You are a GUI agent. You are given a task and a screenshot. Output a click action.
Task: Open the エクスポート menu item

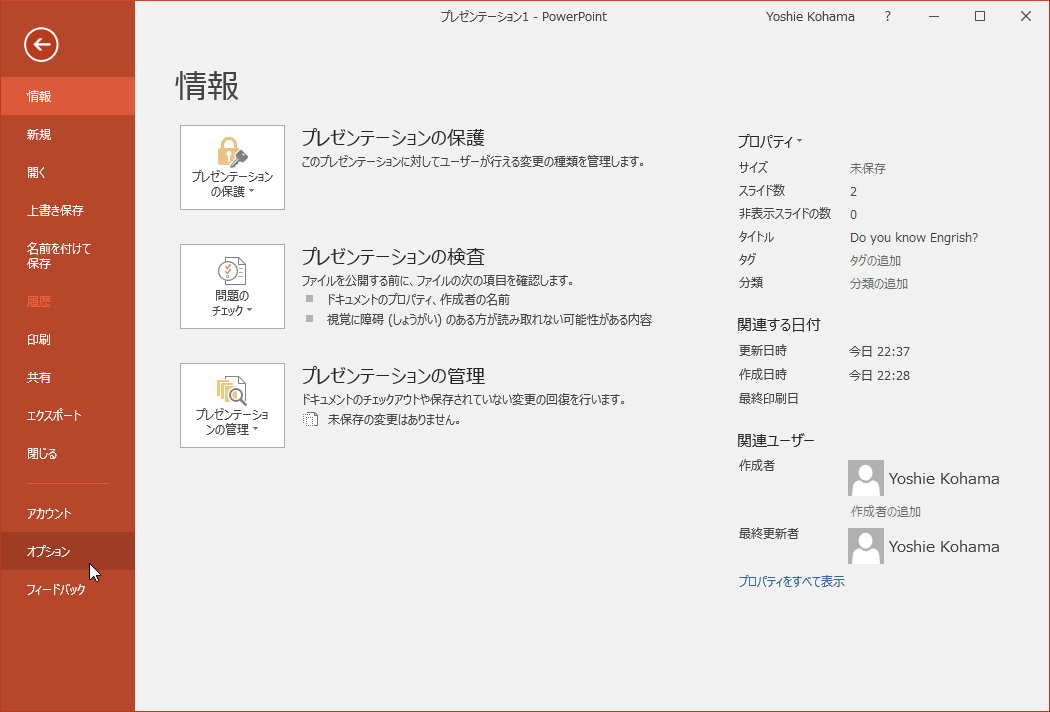[68, 415]
